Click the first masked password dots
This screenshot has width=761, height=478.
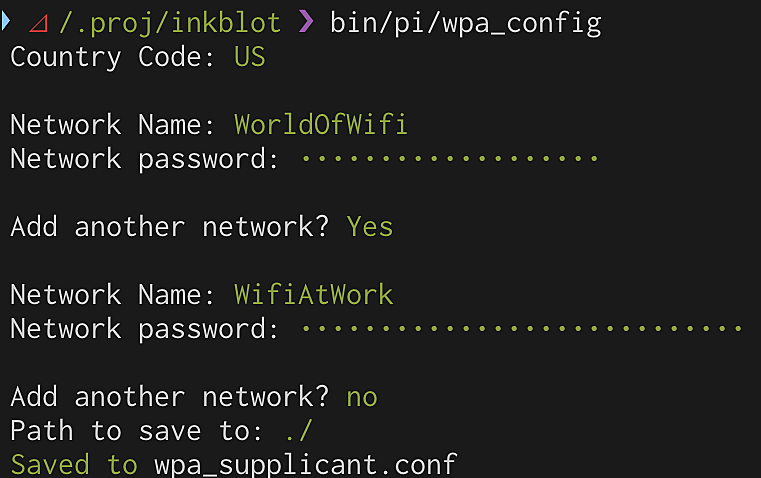pos(449,158)
